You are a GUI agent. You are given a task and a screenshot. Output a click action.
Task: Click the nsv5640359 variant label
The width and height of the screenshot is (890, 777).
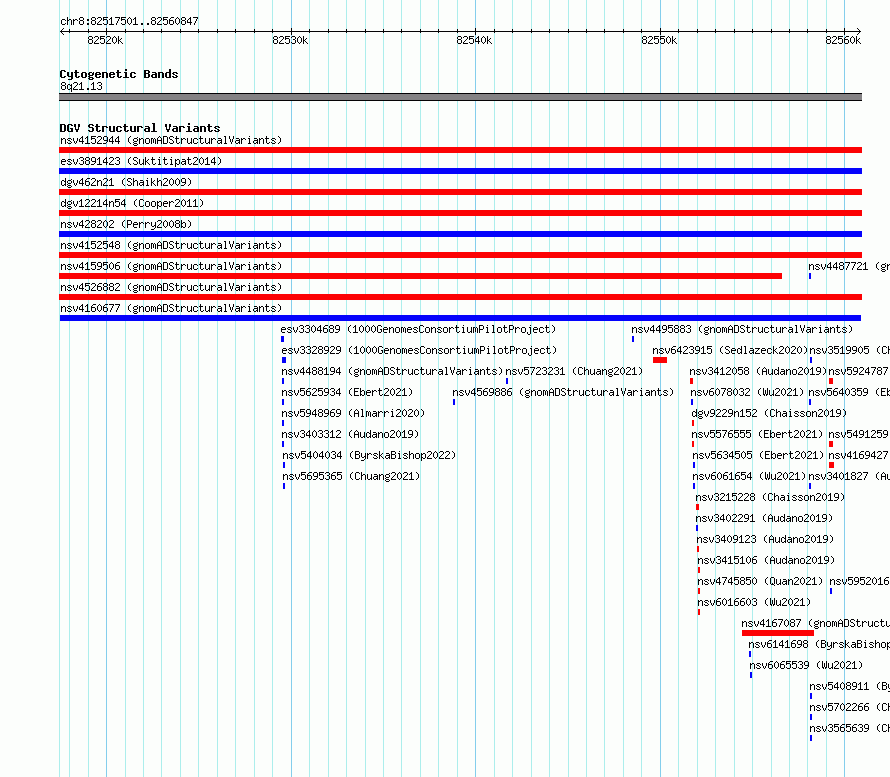[x=849, y=392]
